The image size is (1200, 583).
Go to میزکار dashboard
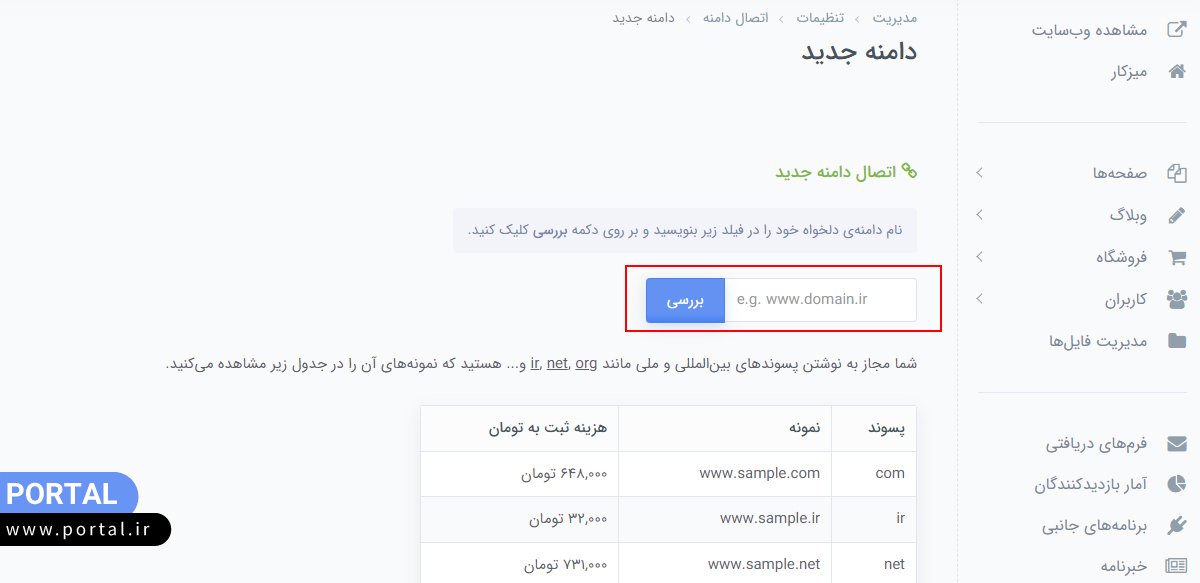click(x=1129, y=72)
